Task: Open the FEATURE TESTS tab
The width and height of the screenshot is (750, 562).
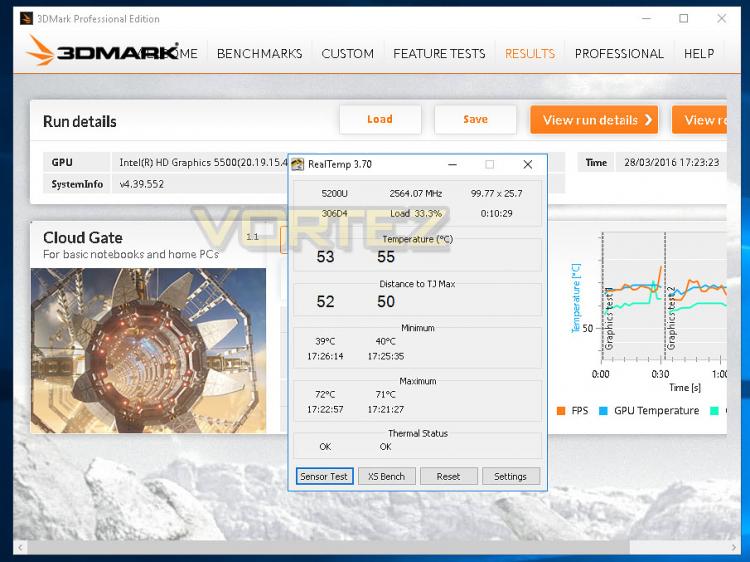Action: point(439,54)
